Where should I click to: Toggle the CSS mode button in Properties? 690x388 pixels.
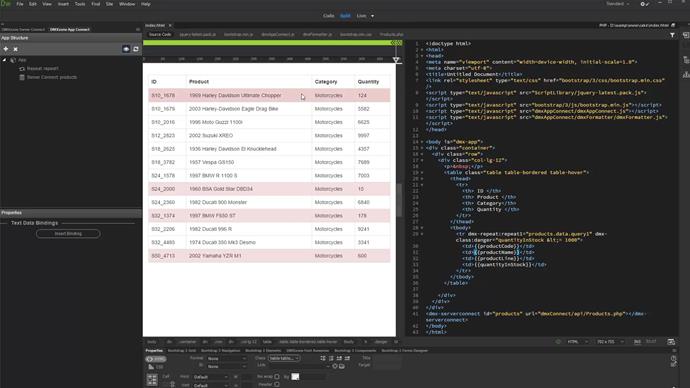click(156, 367)
